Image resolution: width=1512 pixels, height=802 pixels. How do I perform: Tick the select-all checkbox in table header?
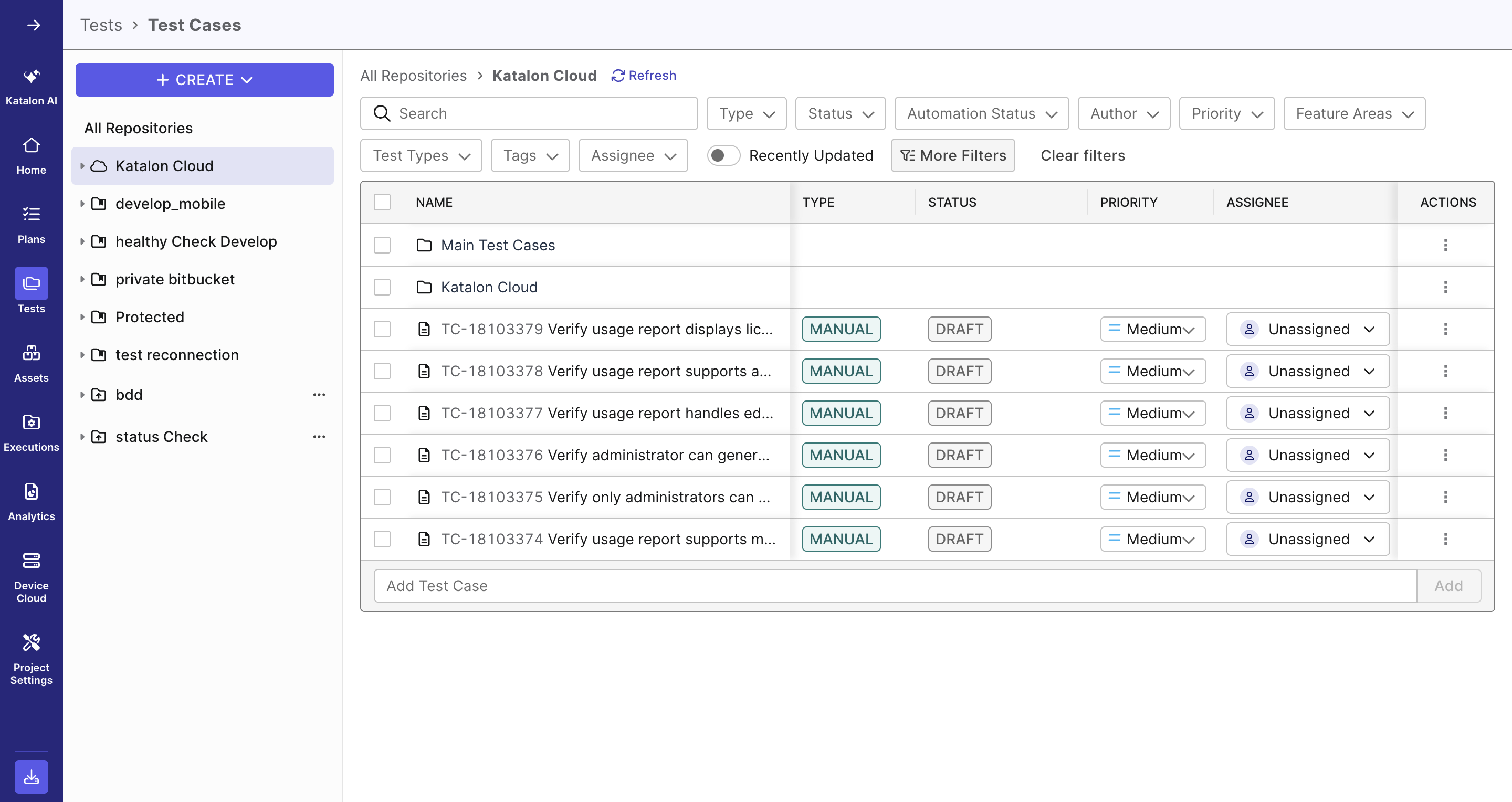(x=382, y=203)
